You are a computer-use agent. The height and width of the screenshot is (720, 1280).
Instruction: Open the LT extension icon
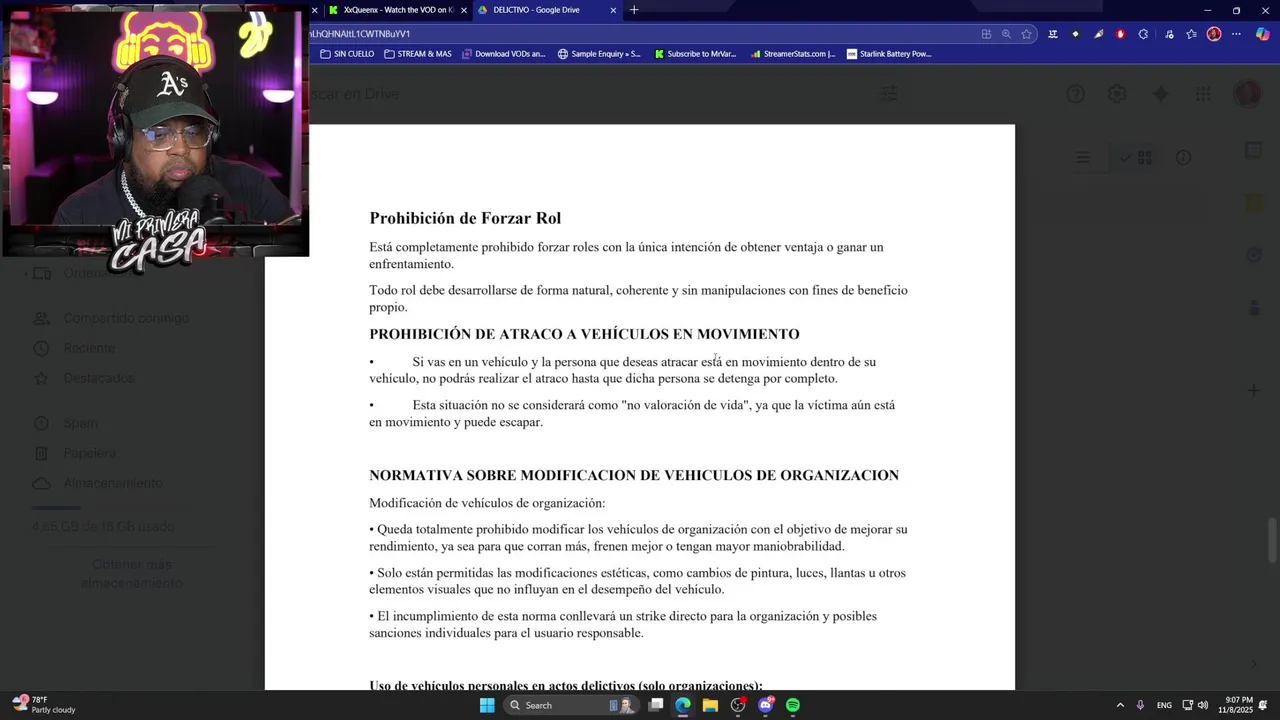(x=1052, y=34)
